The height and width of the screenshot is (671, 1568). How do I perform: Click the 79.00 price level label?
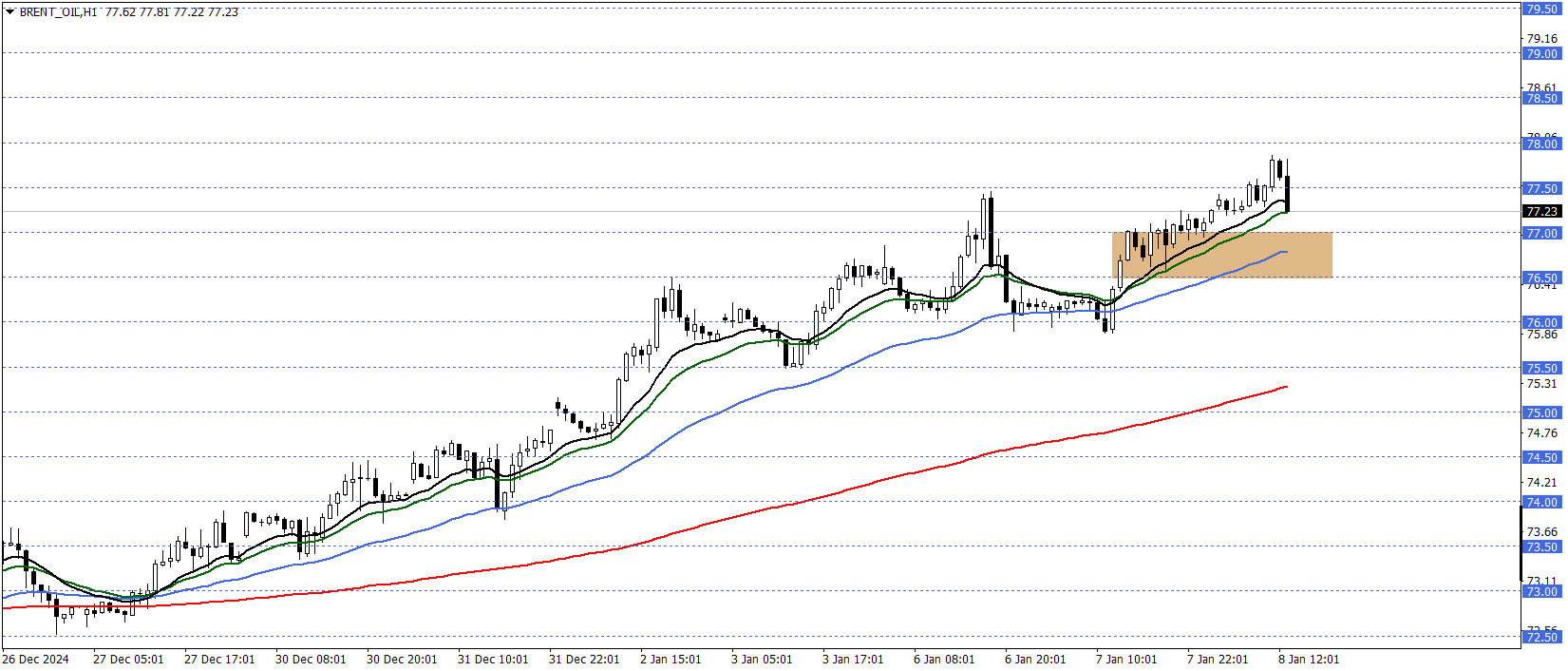(1541, 53)
